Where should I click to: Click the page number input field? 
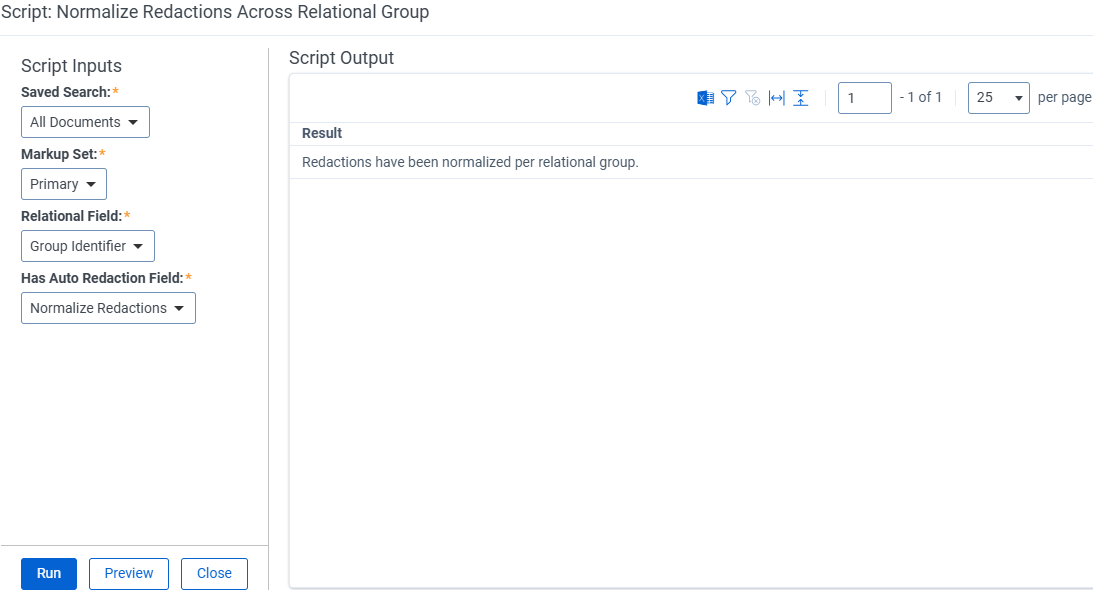864,98
